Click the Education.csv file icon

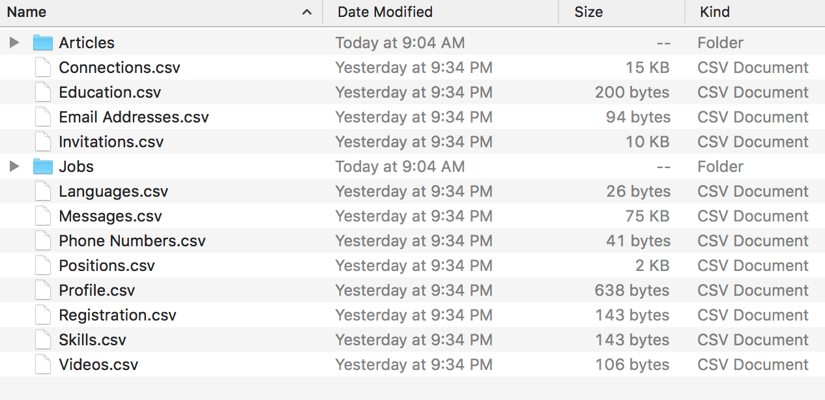43,92
